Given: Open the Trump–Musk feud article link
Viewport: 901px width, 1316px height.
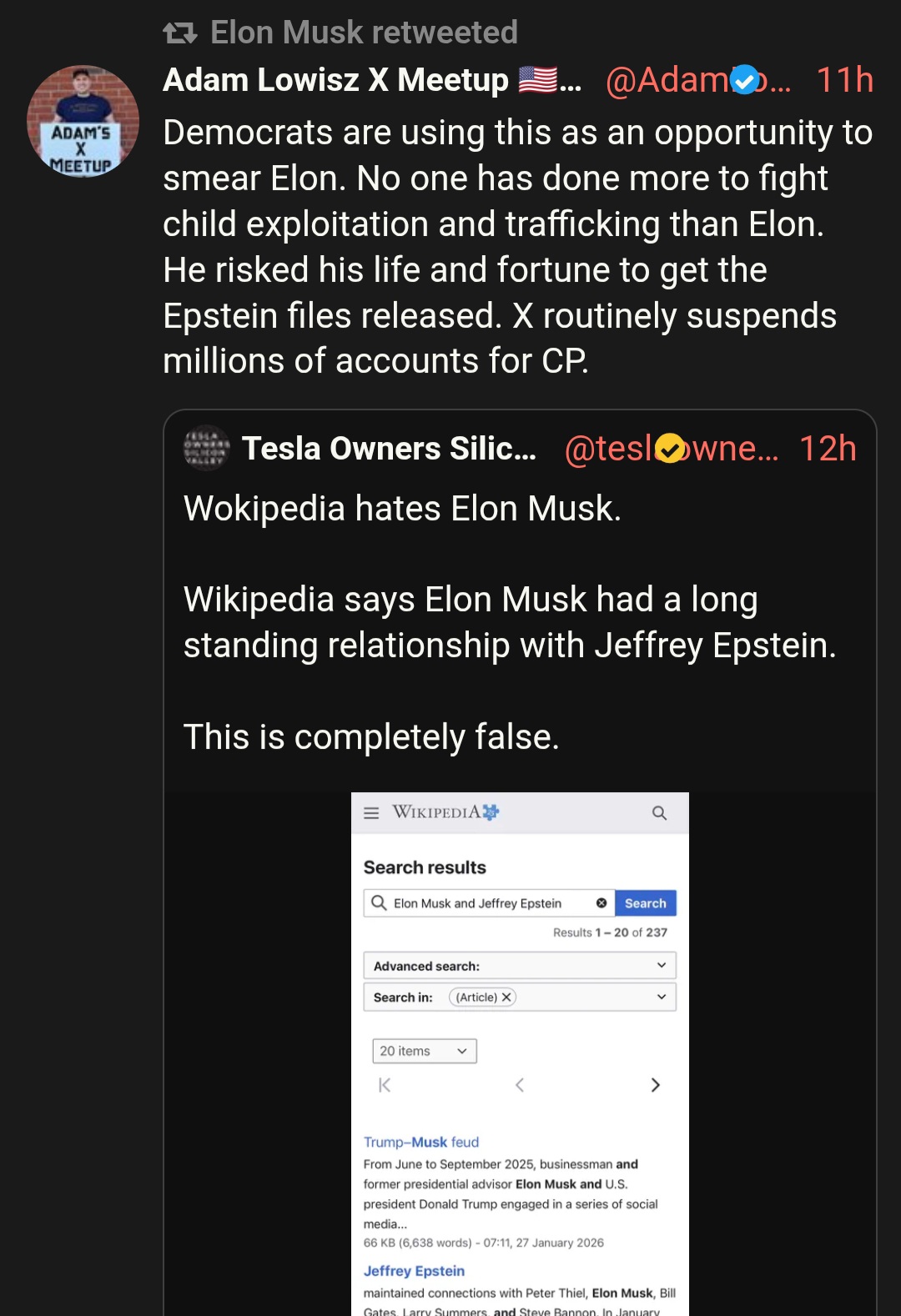Looking at the screenshot, I should [x=421, y=1143].
